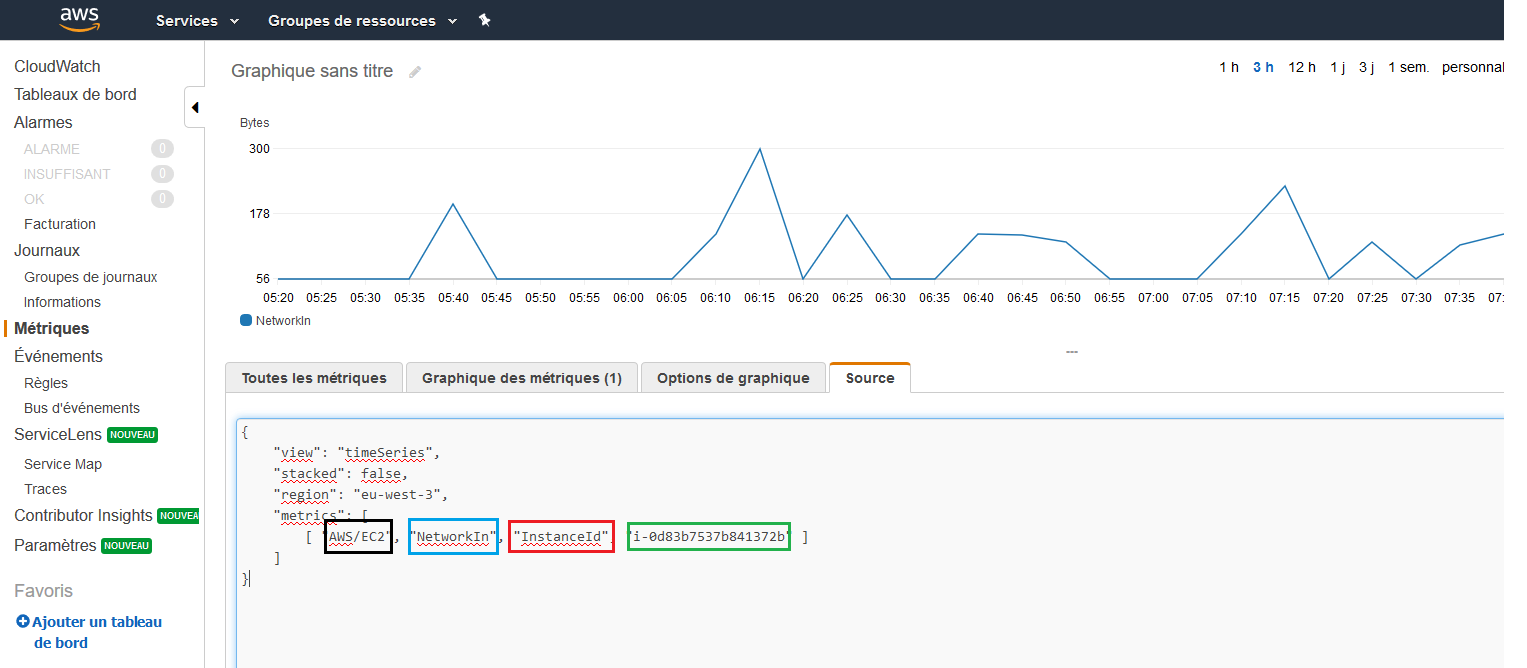The image size is (1527, 668).
Task: Click the 07:15 time label on x-axis
Action: 1284,297
